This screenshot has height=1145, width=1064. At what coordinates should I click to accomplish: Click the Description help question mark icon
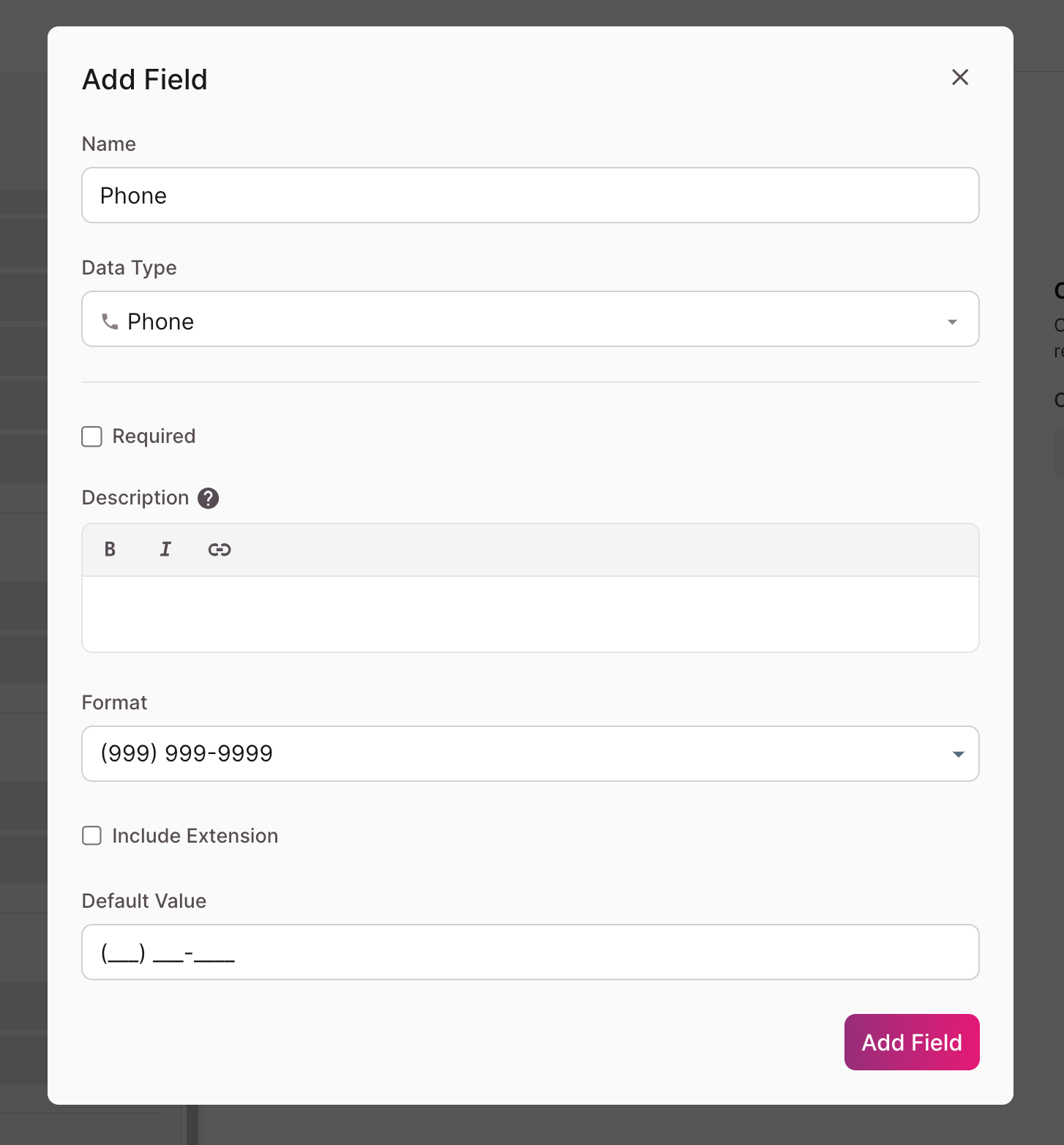pos(209,498)
